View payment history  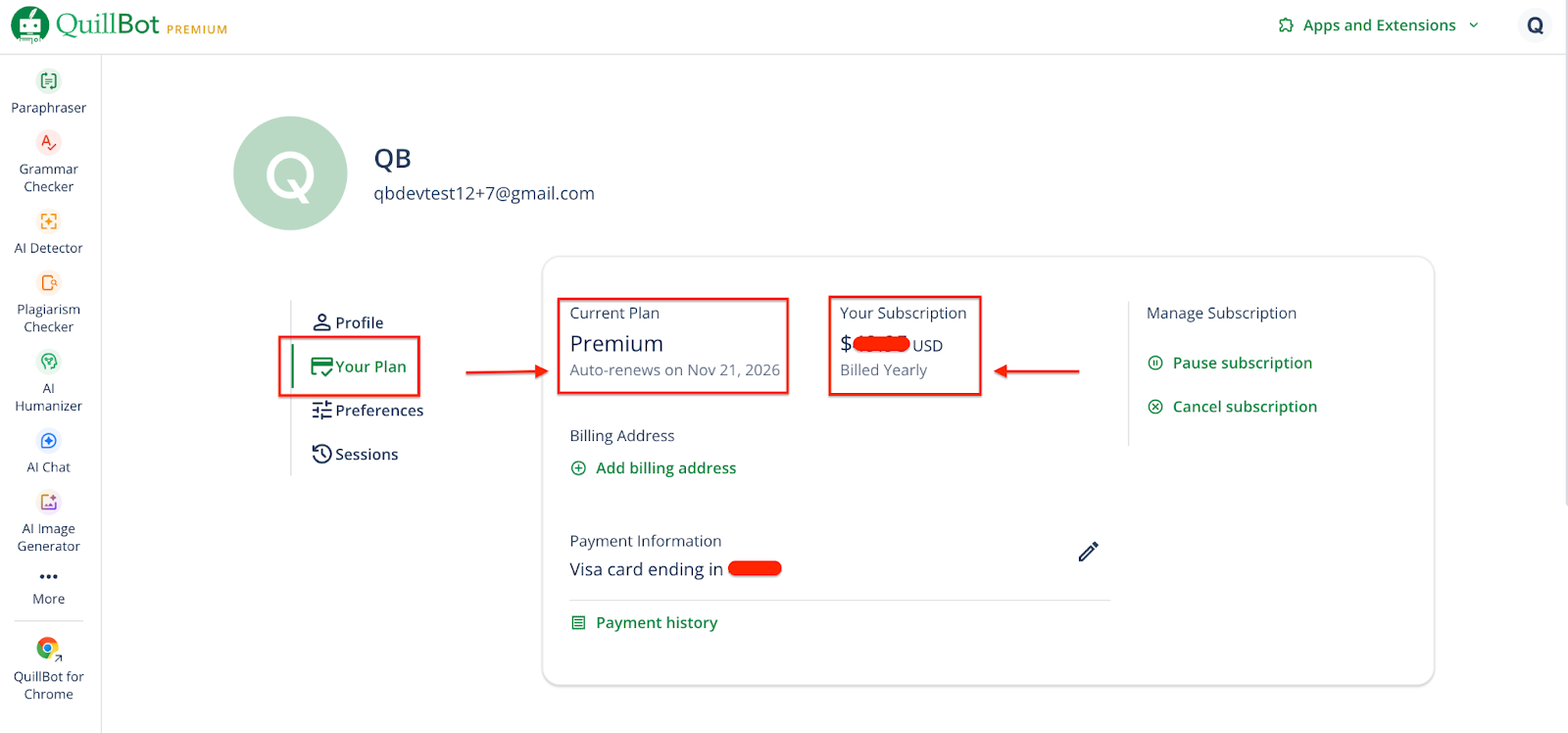point(656,621)
